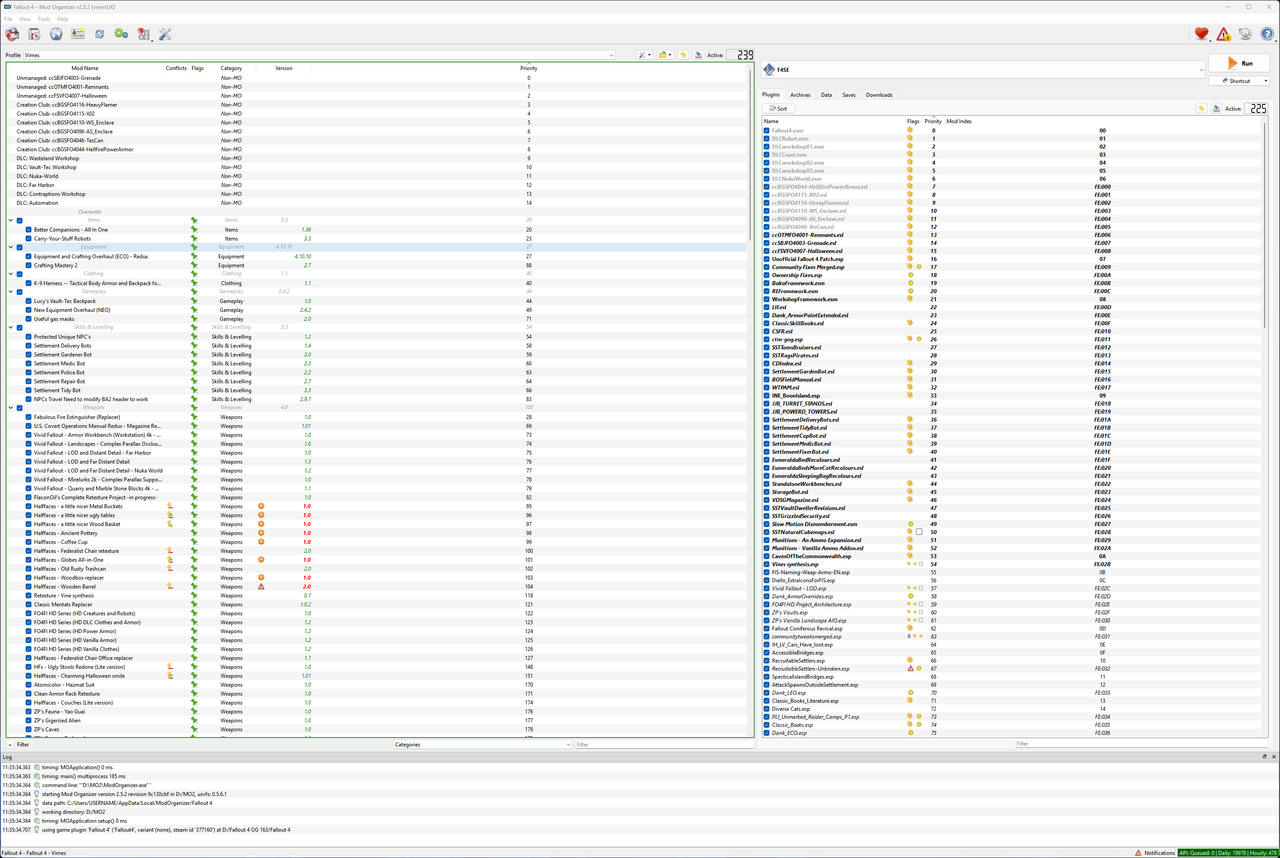Image resolution: width=1280 pixels, height=858 pixels.
Task: Install a new mod from archive icon
Action: tap(34, 33)
